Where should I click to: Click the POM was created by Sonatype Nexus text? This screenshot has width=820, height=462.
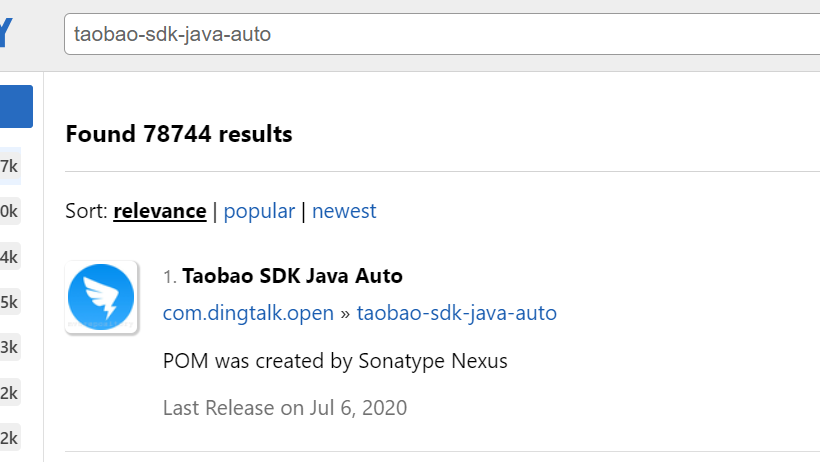335,361
